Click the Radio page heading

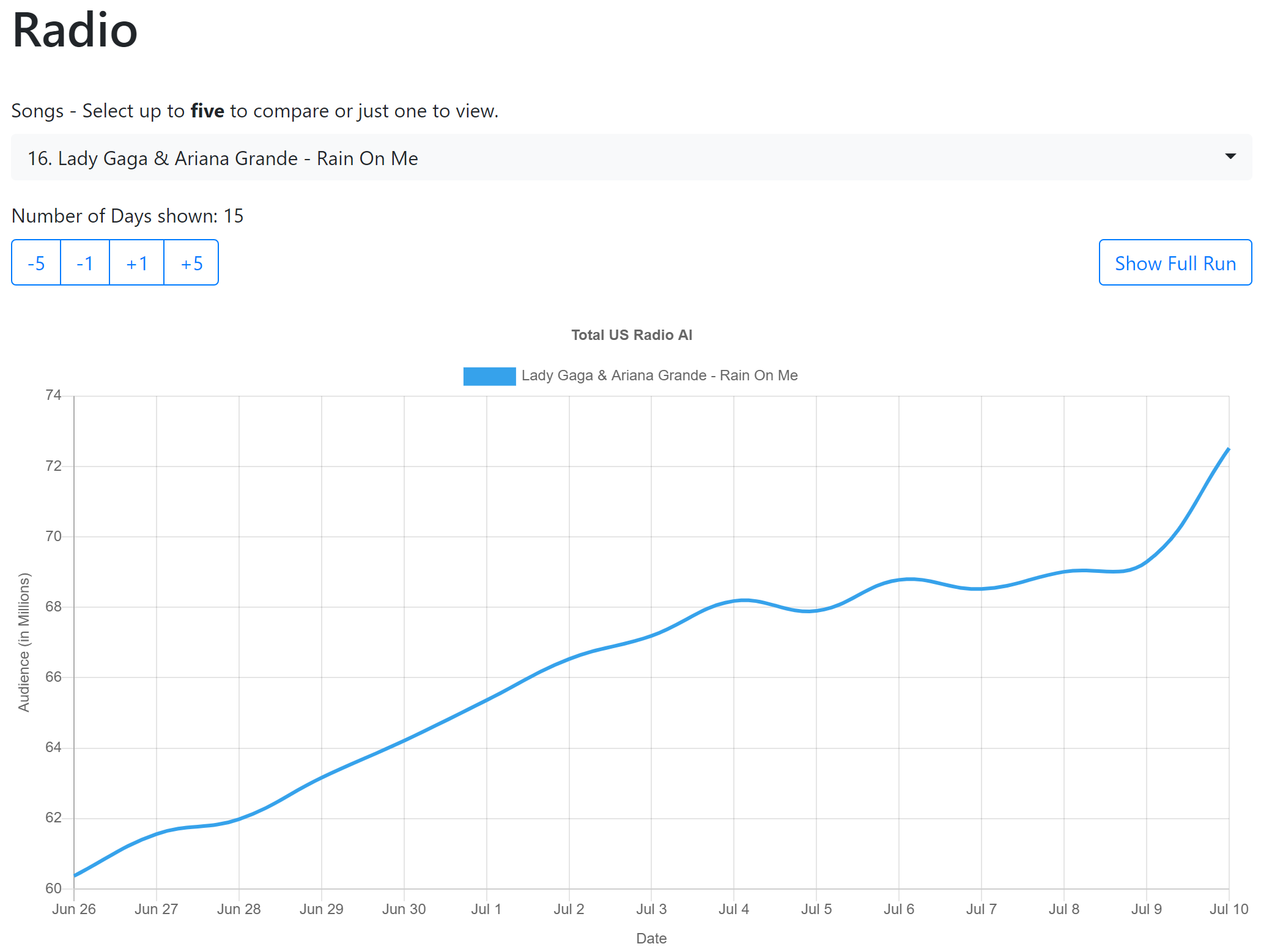point(75,31)
